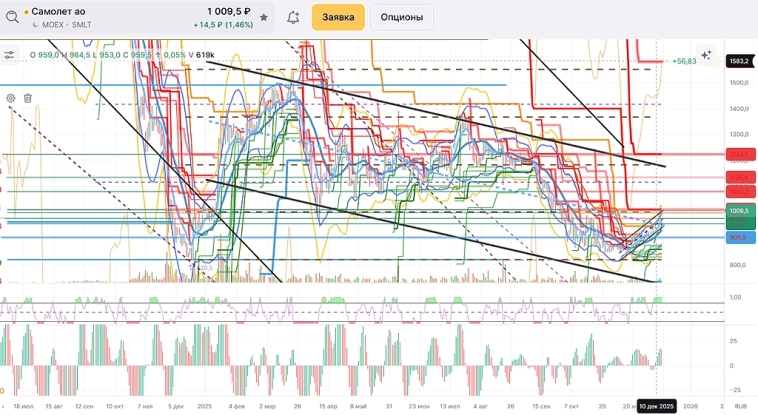The height and width of the screenshot is (415, 758).
Task: Select the Самолет ао ticker name
Action: coord(59,11)
